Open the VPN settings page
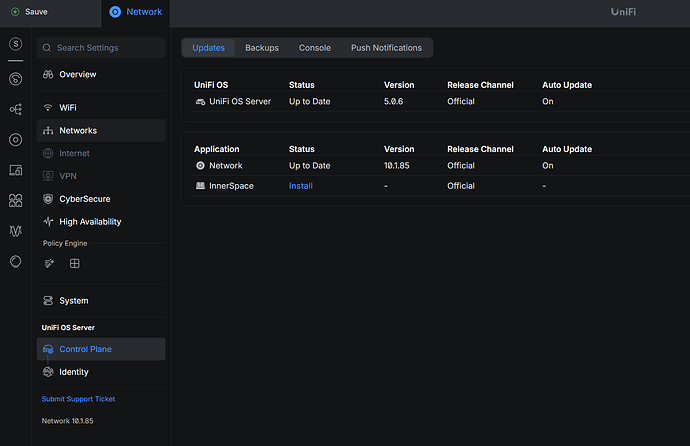The width and height of the screenshot is (690, 446). 101,176
